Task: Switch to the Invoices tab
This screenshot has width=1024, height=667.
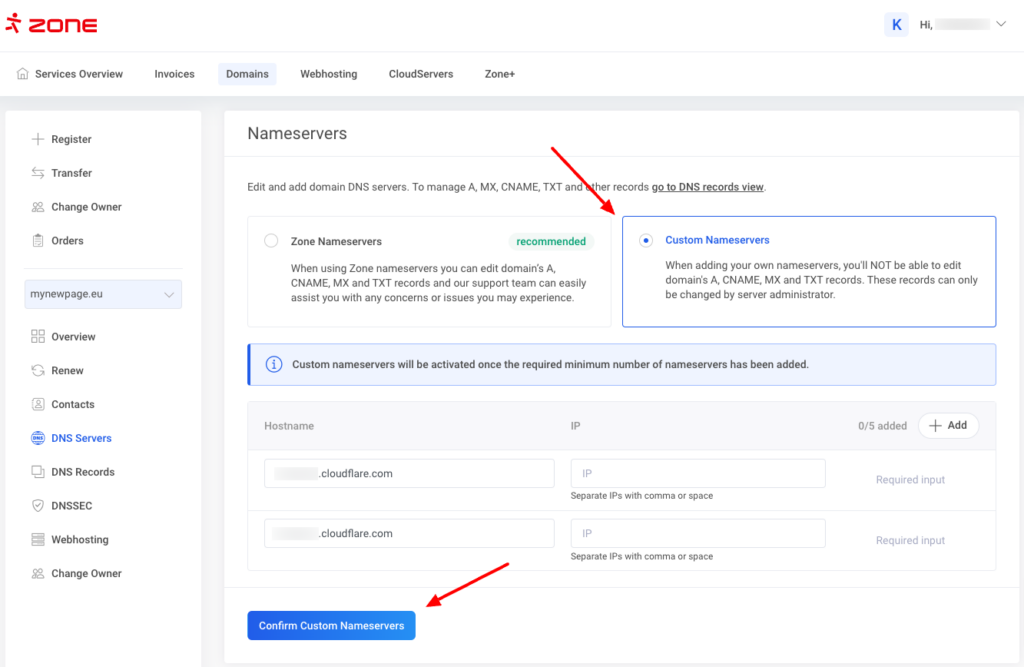Action: point(174,74)
